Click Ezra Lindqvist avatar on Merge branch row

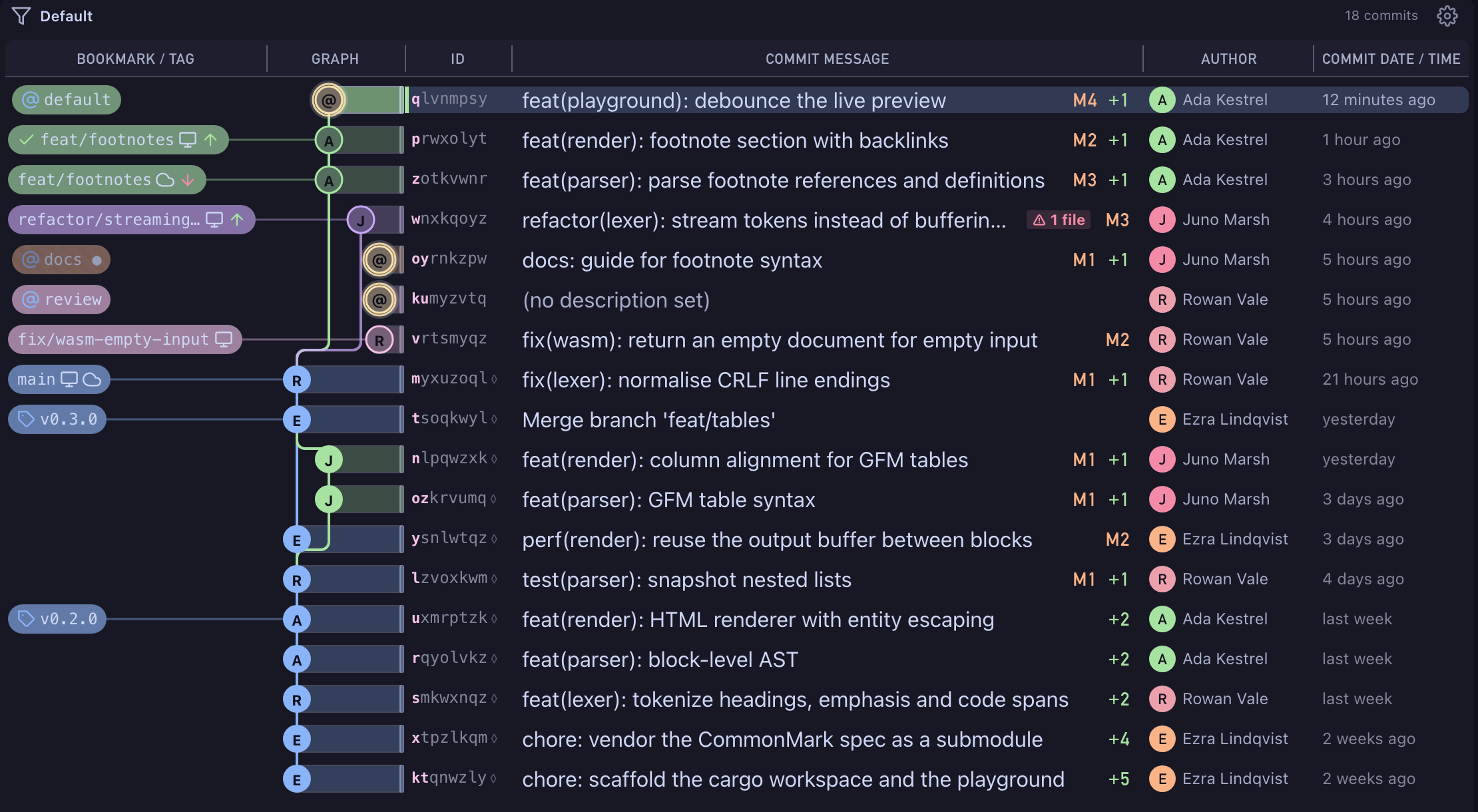coord(1162,419)
